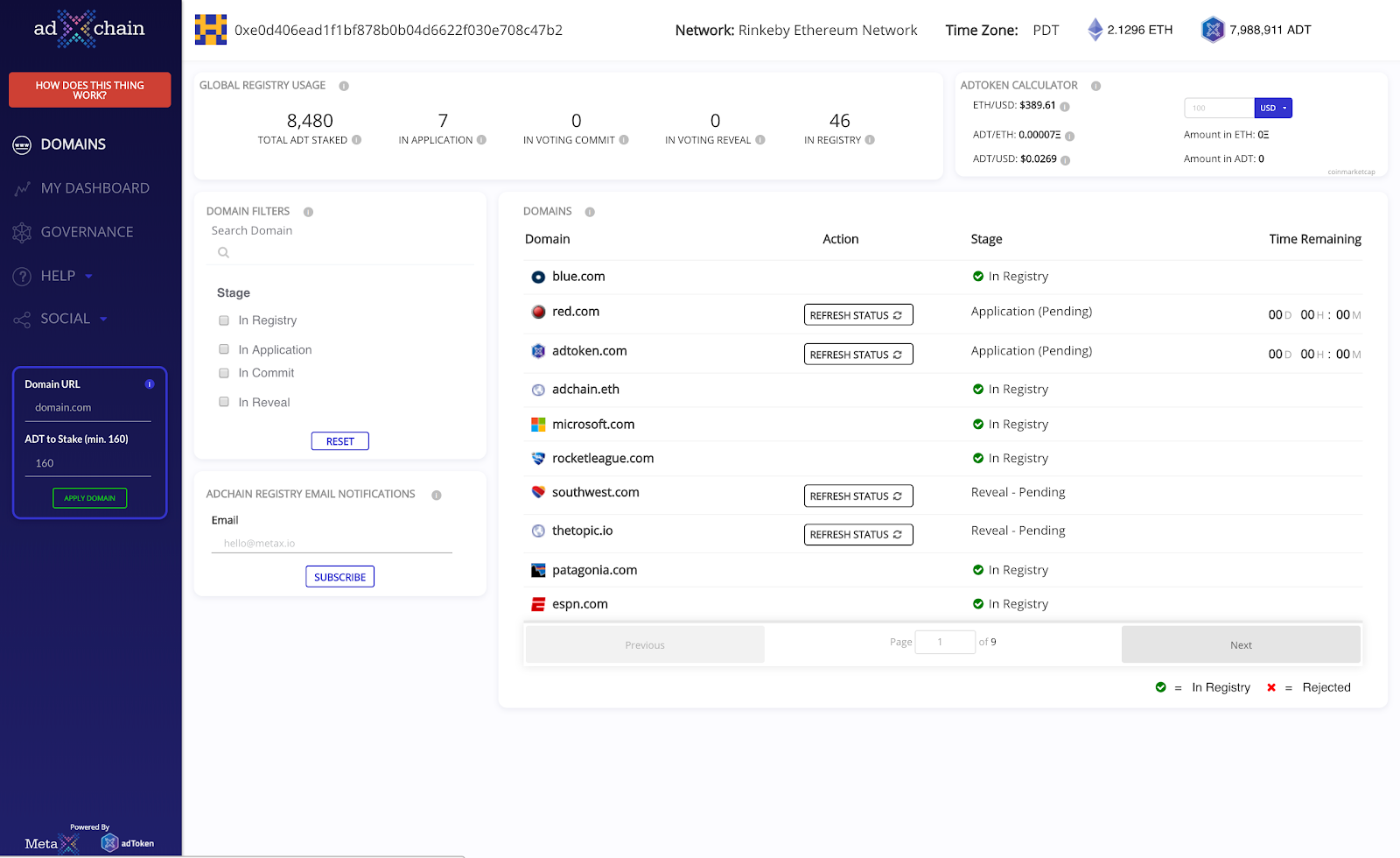Click the Stage column header

click(x=986, y=239)
